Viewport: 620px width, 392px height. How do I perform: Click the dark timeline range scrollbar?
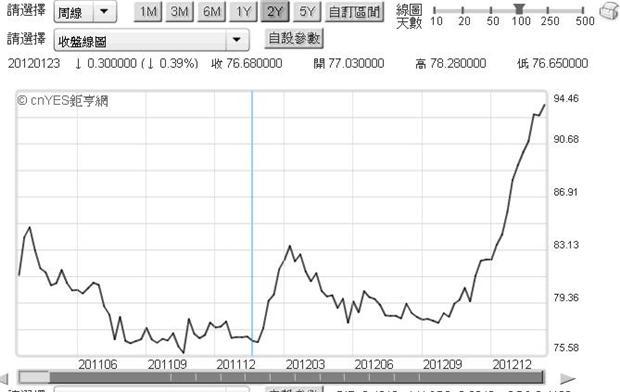[x=297, y=377]
